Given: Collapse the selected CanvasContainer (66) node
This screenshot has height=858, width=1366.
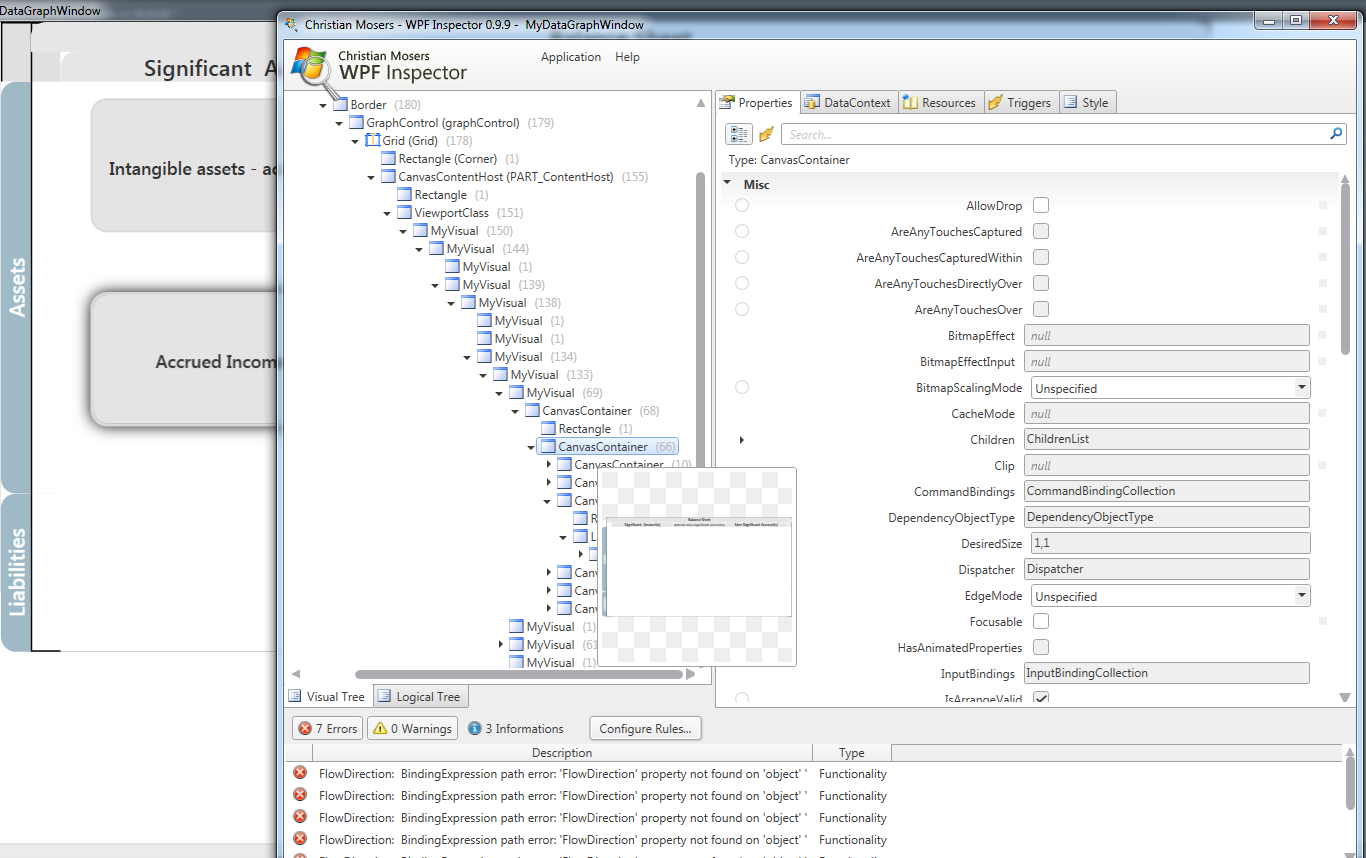Looking at the screenshot, I should [531, 447].
